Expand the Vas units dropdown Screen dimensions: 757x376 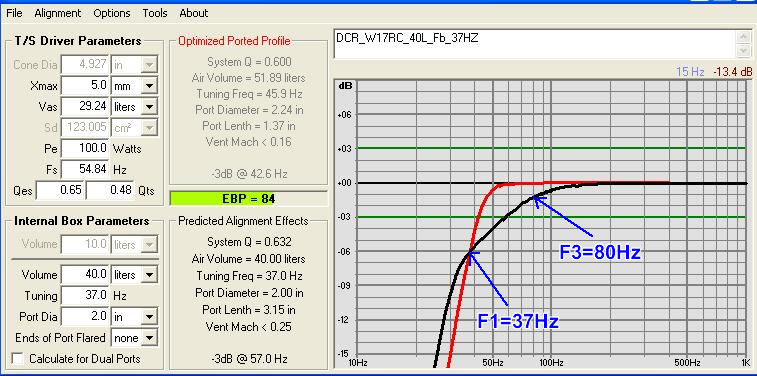point(150,107)
